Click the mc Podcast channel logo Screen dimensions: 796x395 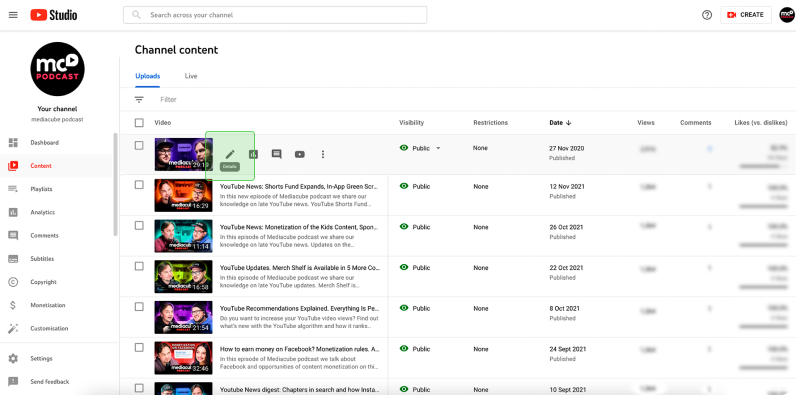57,69
